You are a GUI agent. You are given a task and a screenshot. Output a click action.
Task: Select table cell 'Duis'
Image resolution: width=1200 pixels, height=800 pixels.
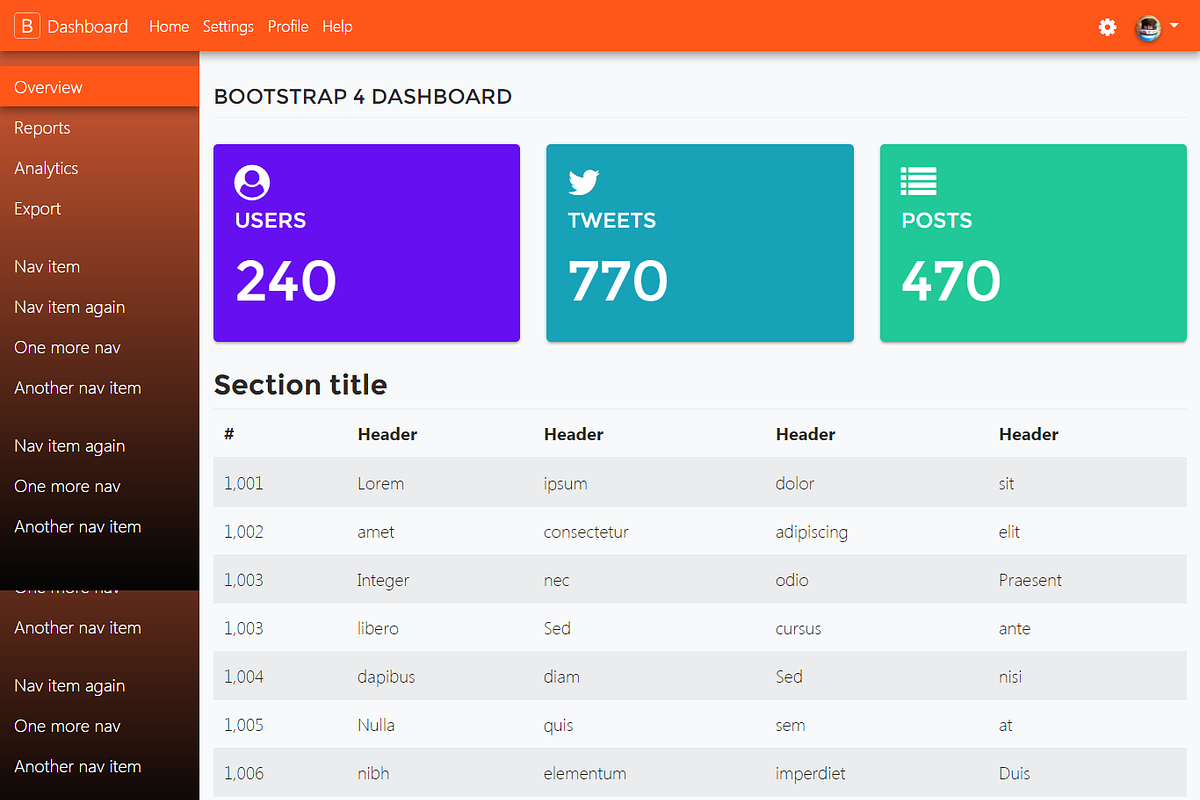(x=1014, y=773)
